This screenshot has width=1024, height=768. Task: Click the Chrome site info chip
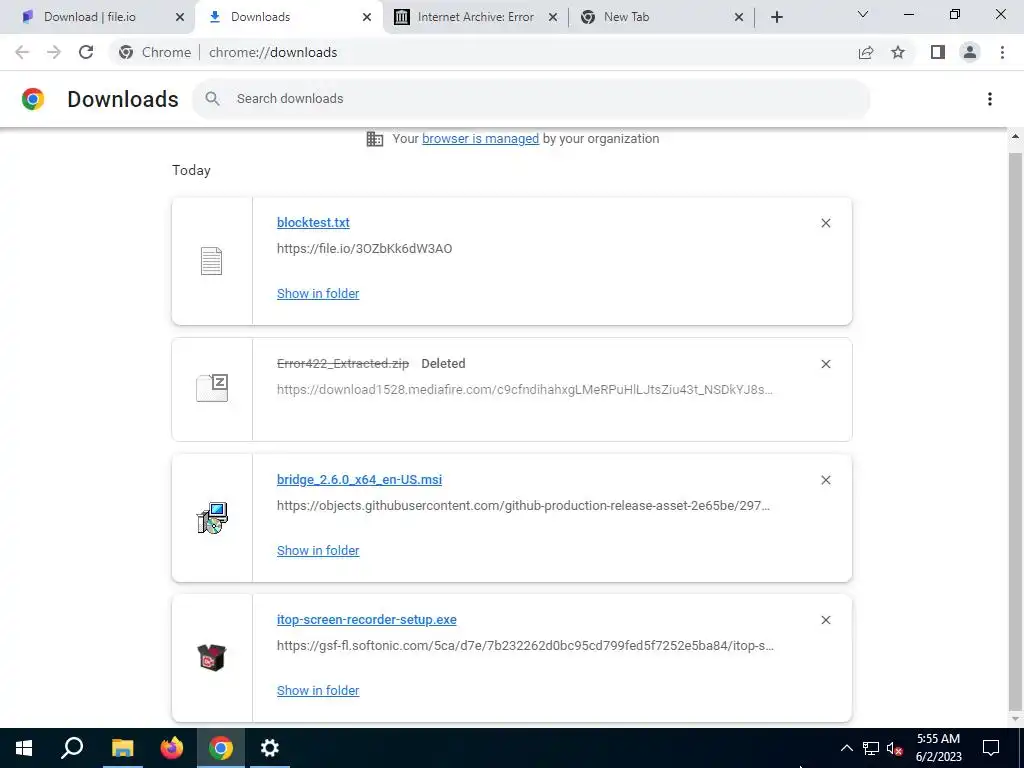pos(155,52)
